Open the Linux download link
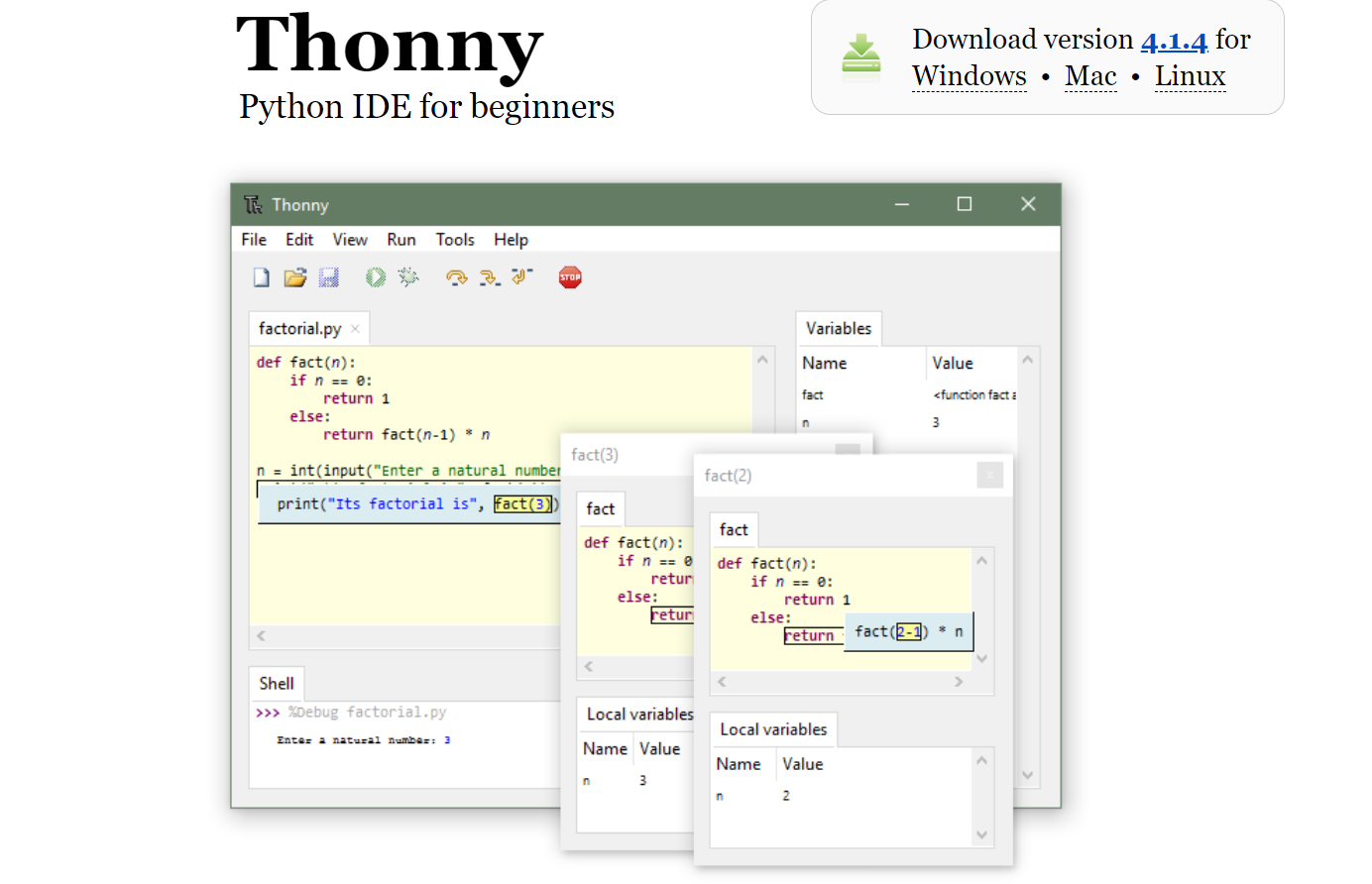The width and height of the screenshot is (1372, 884). (x=1191, y=76)
